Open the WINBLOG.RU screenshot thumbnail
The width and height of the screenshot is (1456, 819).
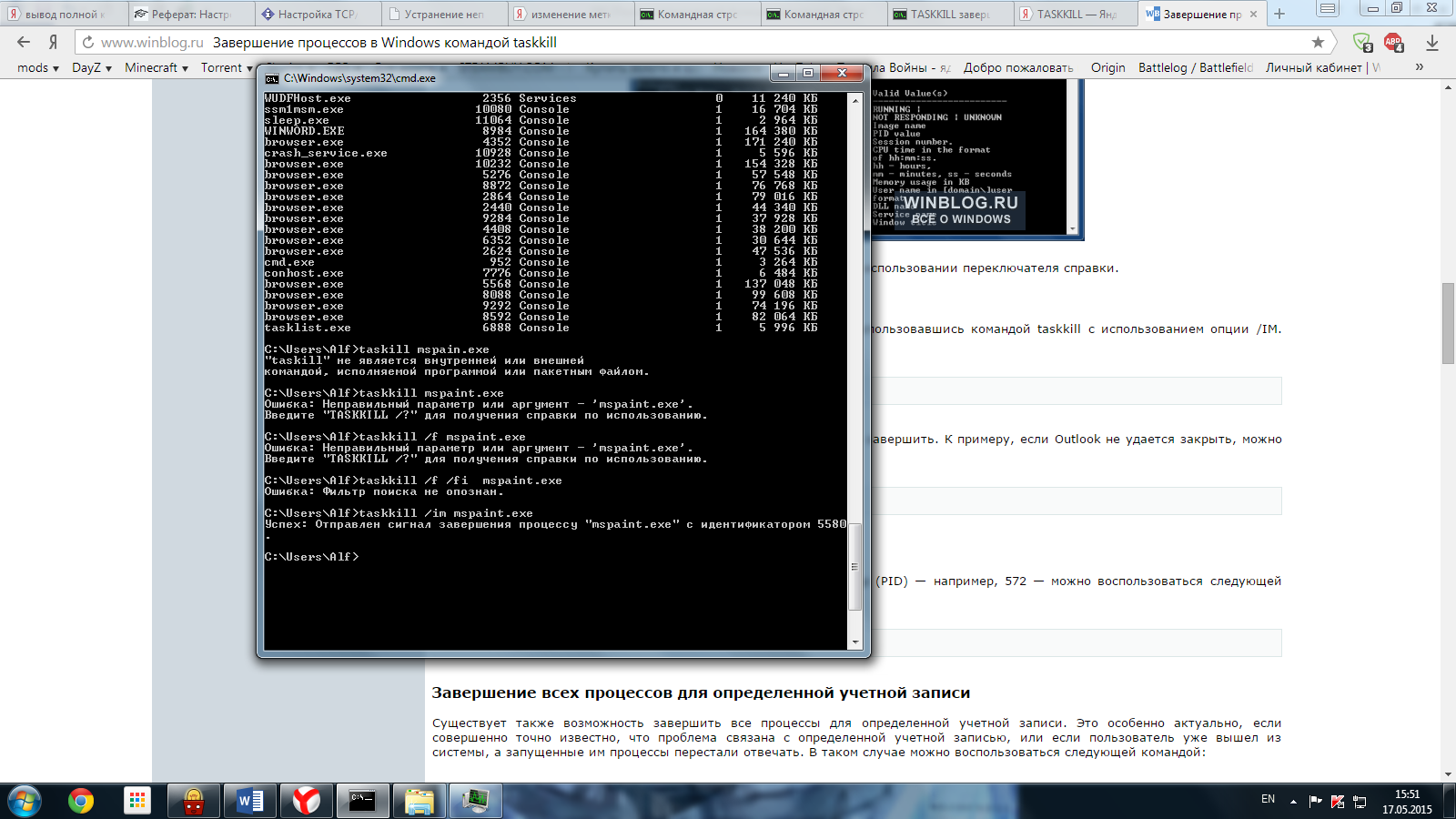pos(976,159)
